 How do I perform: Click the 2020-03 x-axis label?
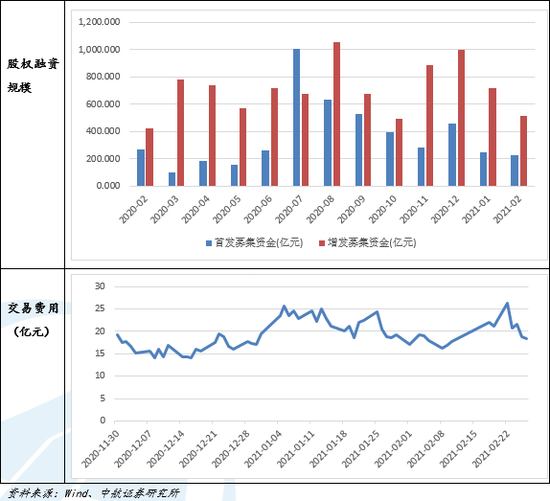165,209
